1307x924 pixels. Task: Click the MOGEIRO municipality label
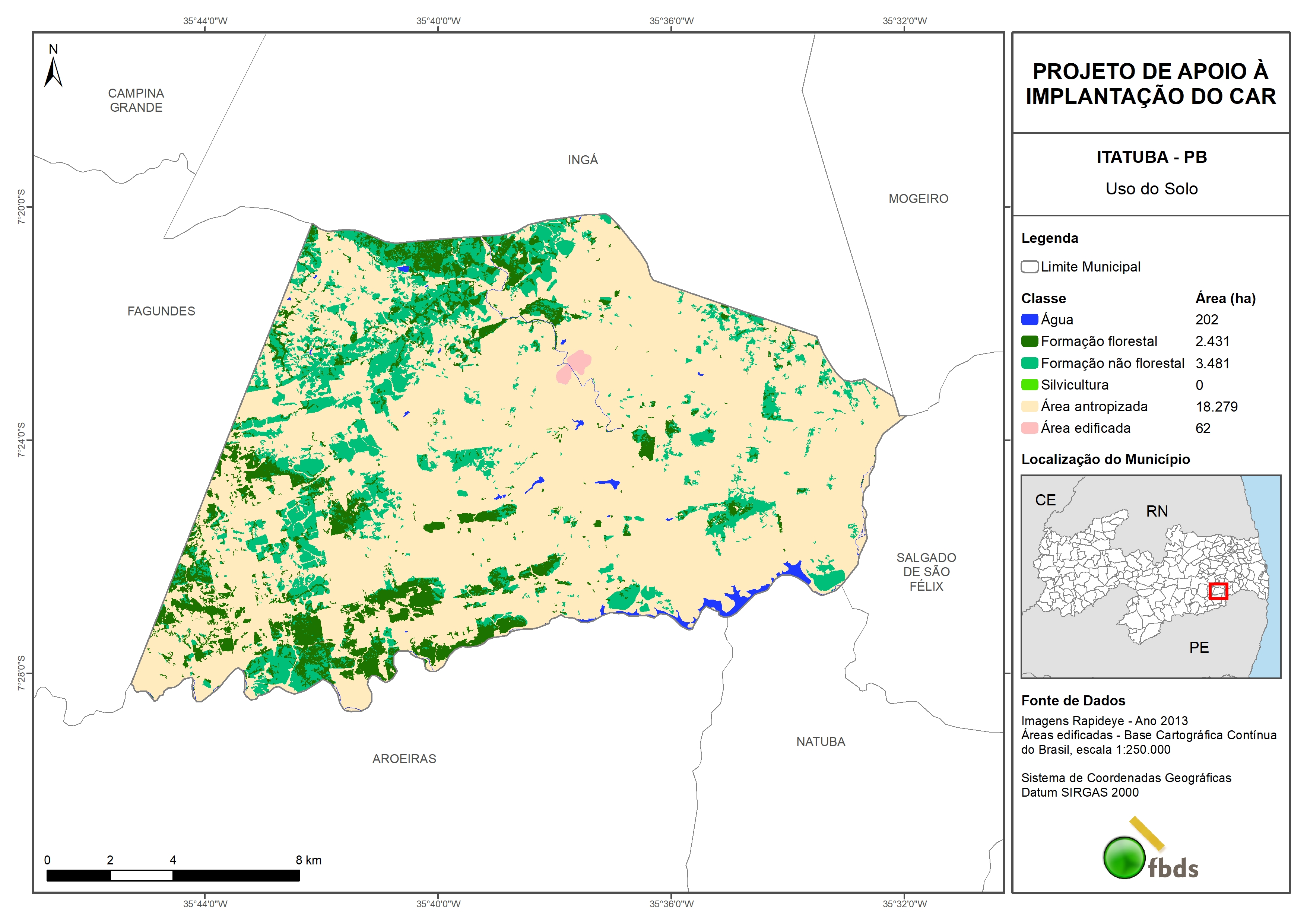click(918, 199)
